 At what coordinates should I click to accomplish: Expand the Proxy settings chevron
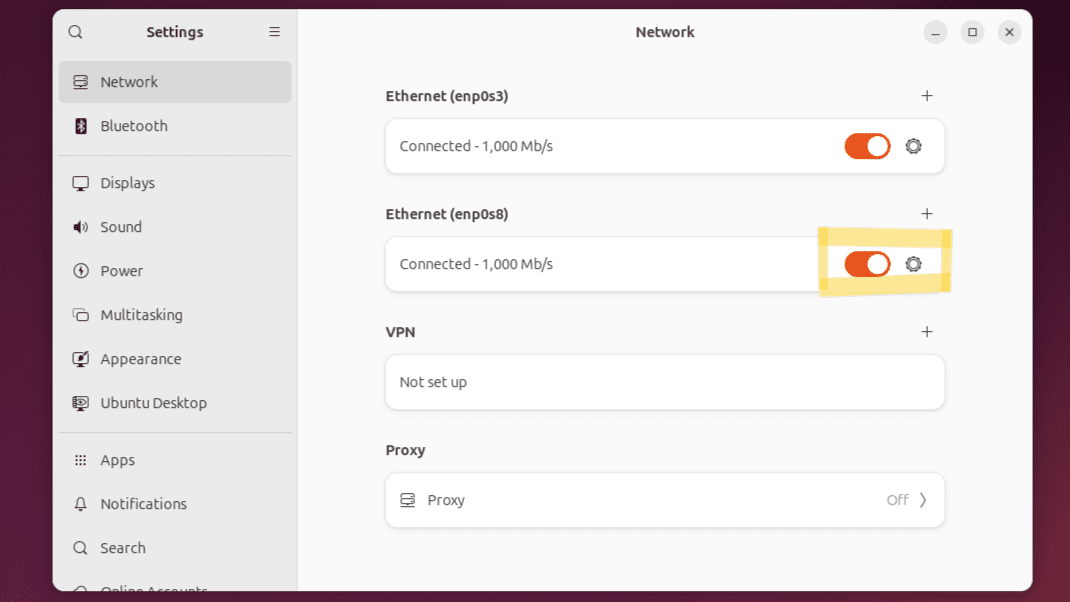coord(923,500)
